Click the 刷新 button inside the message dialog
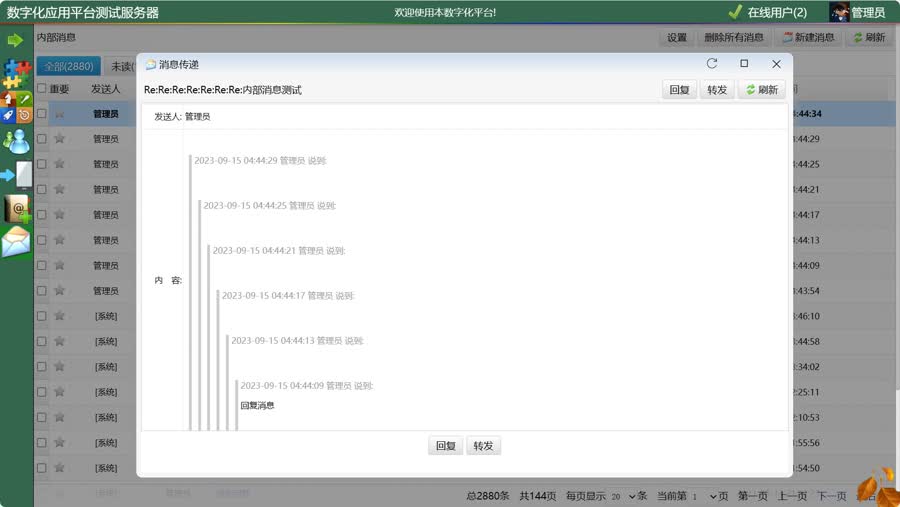This screenshot has width=900, height=507. pyautogui.click(x=761, y=90)
